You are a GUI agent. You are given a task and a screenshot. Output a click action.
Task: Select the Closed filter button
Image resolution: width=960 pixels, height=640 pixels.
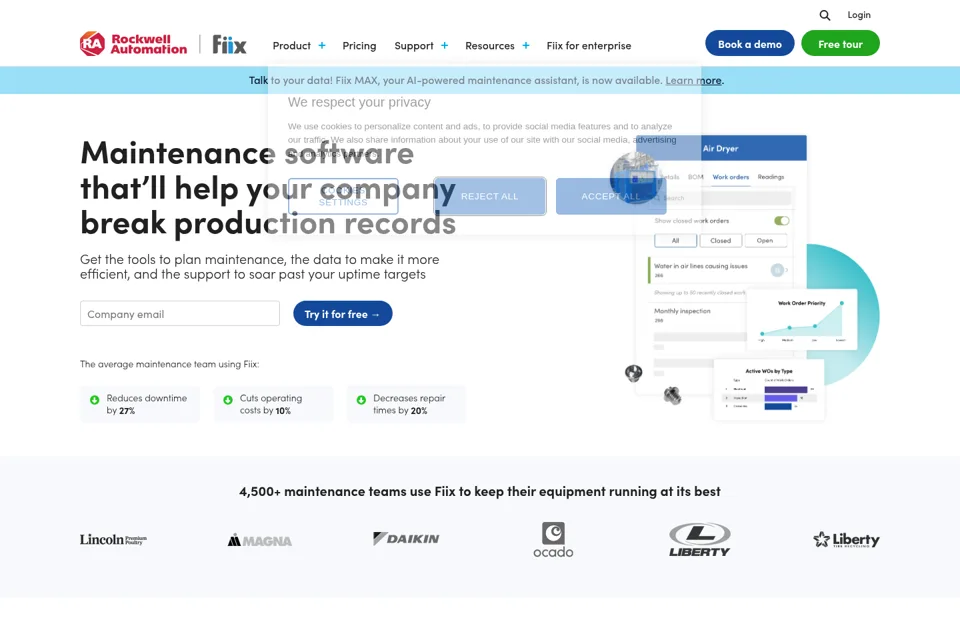pos(721,241)
